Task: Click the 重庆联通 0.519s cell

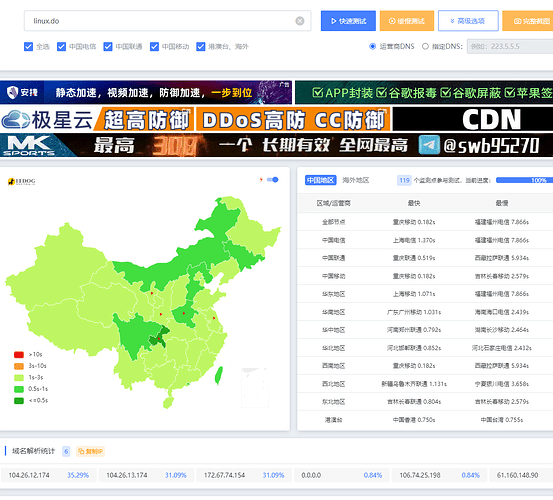Action: point(414,258)
